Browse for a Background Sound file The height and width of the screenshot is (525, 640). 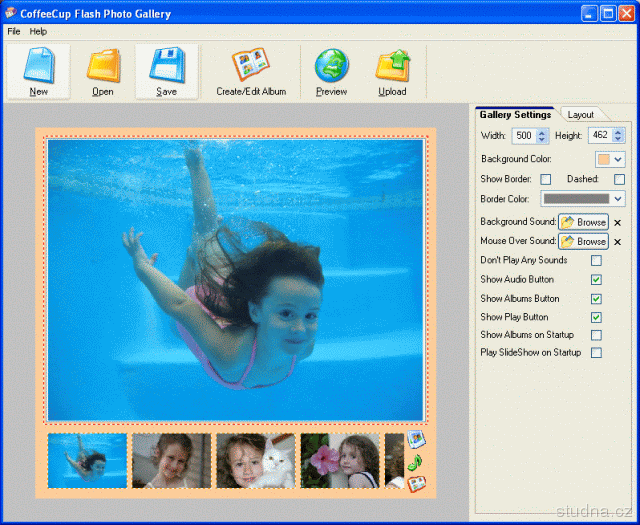tap(583, 222)
